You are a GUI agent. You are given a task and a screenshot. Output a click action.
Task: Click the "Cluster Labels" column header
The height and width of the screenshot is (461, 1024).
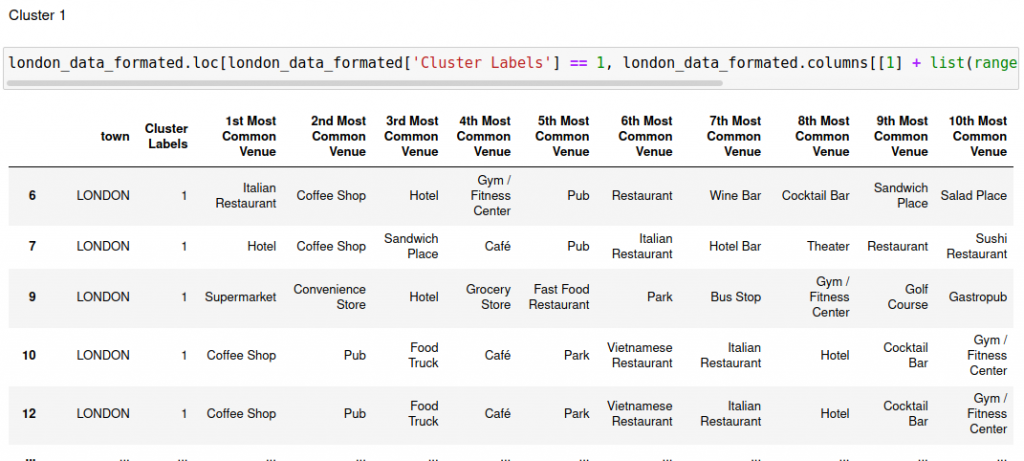click(x=166, y=136)
